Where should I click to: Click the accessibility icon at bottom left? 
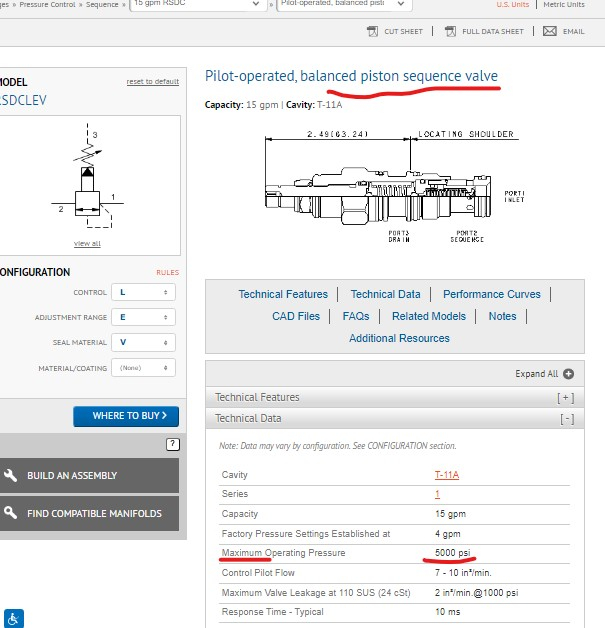click(15, 617)
